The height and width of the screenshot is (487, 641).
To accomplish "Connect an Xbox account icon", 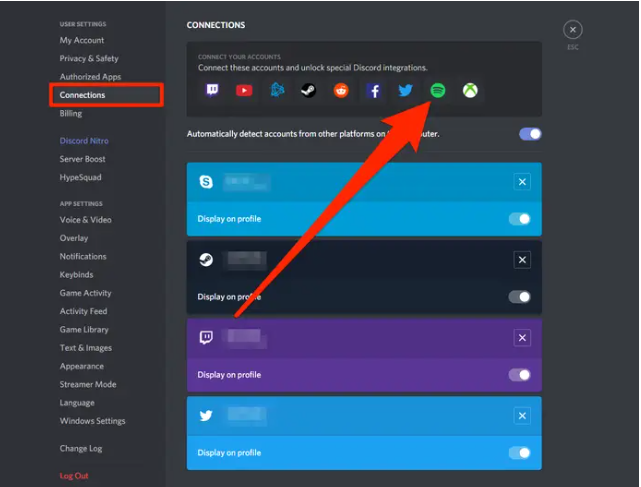I will [470, 90].
